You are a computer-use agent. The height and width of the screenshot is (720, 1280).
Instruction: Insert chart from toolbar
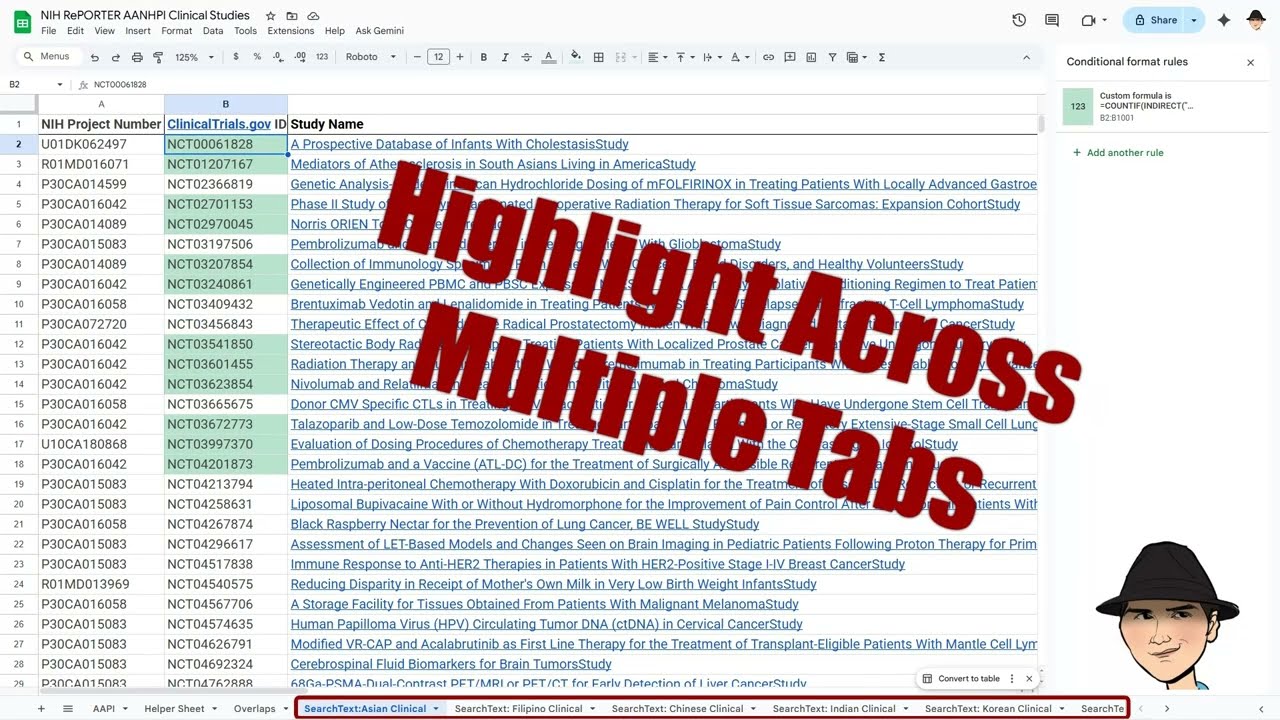811,57
